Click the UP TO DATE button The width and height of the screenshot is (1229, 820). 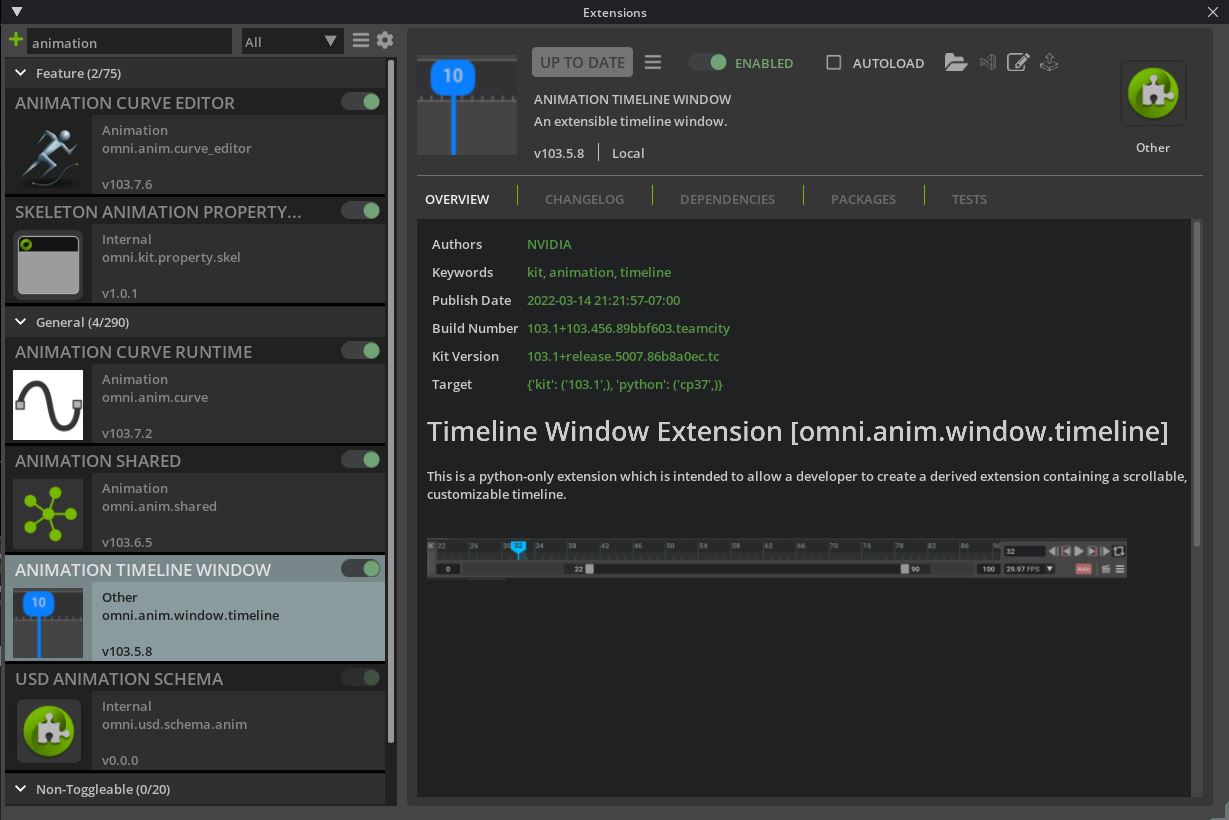coord(582,62)
